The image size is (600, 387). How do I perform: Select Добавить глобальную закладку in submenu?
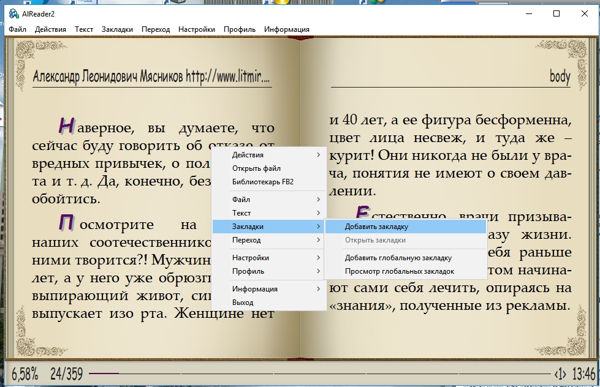(x=406, y=258)
